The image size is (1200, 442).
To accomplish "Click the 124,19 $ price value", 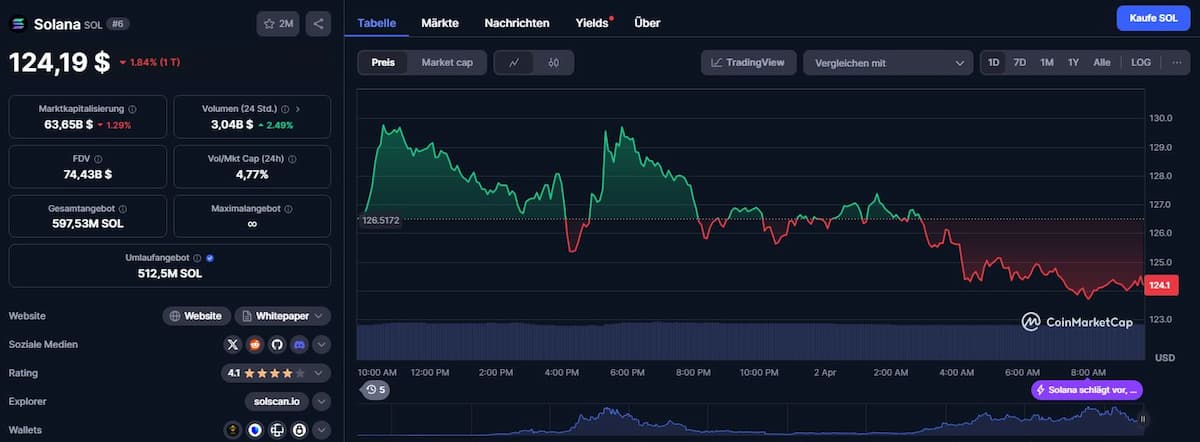I will click(x=59, y=62).
